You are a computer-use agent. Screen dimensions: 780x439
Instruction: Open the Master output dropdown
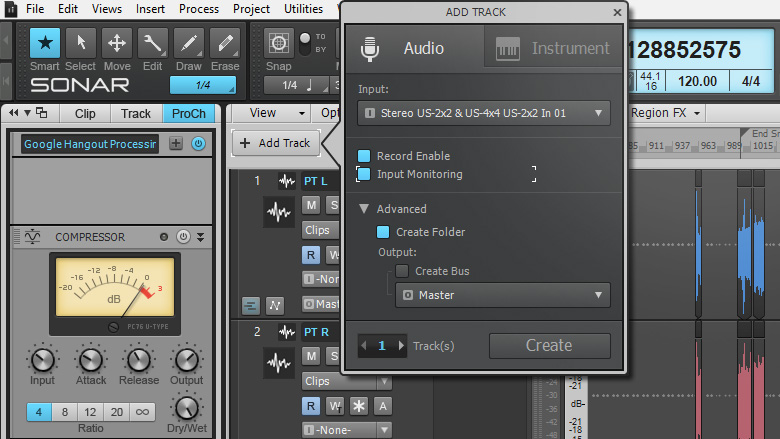502,295
